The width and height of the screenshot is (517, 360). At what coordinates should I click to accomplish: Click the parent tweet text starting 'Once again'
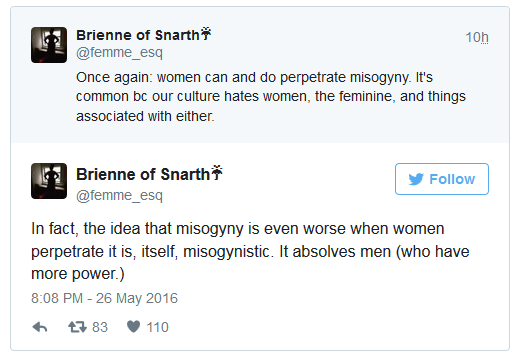coord(271,97)
